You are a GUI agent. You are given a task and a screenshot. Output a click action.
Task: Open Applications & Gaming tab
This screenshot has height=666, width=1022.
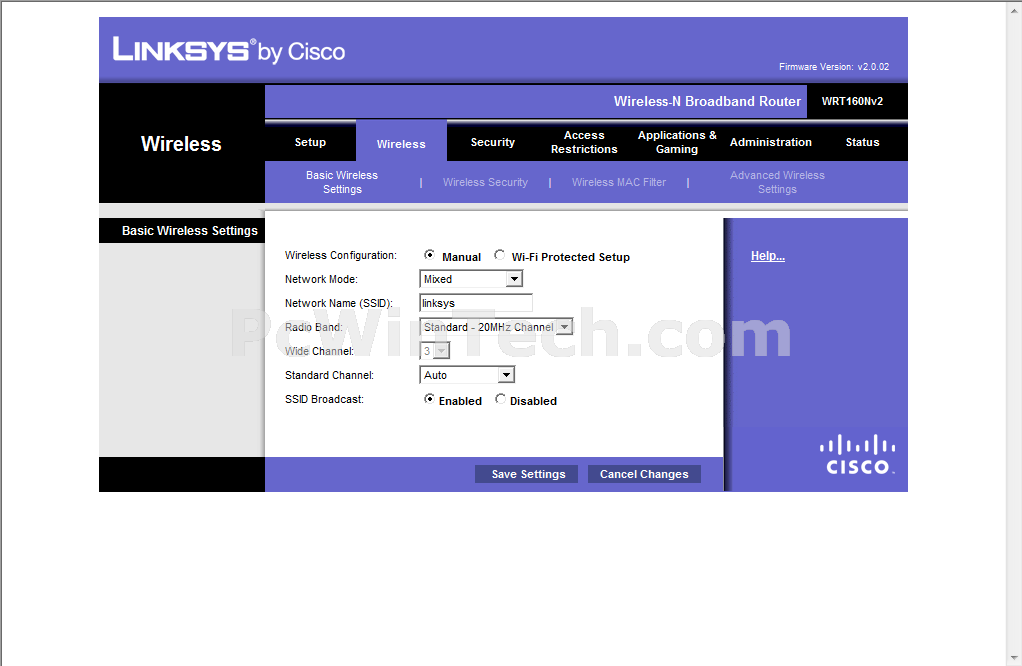[677, 142]
